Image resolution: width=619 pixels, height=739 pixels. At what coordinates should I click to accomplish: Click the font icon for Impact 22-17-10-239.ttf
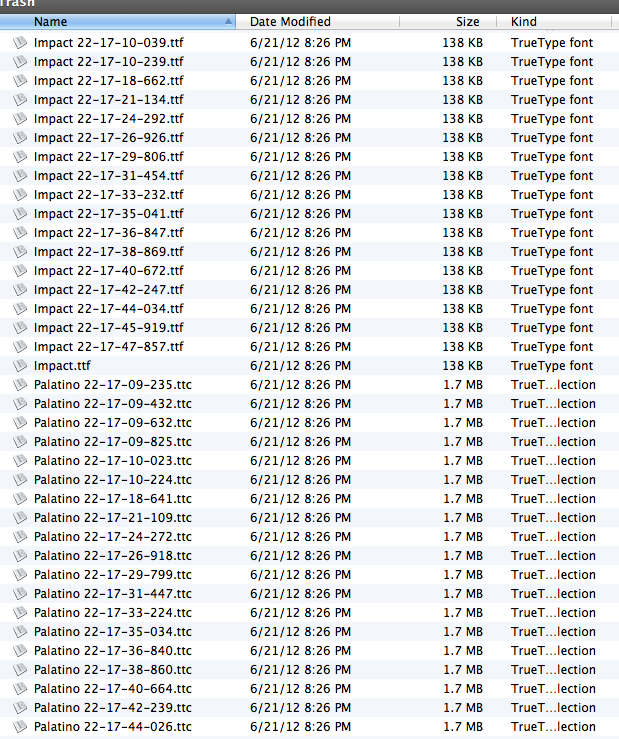20,62
